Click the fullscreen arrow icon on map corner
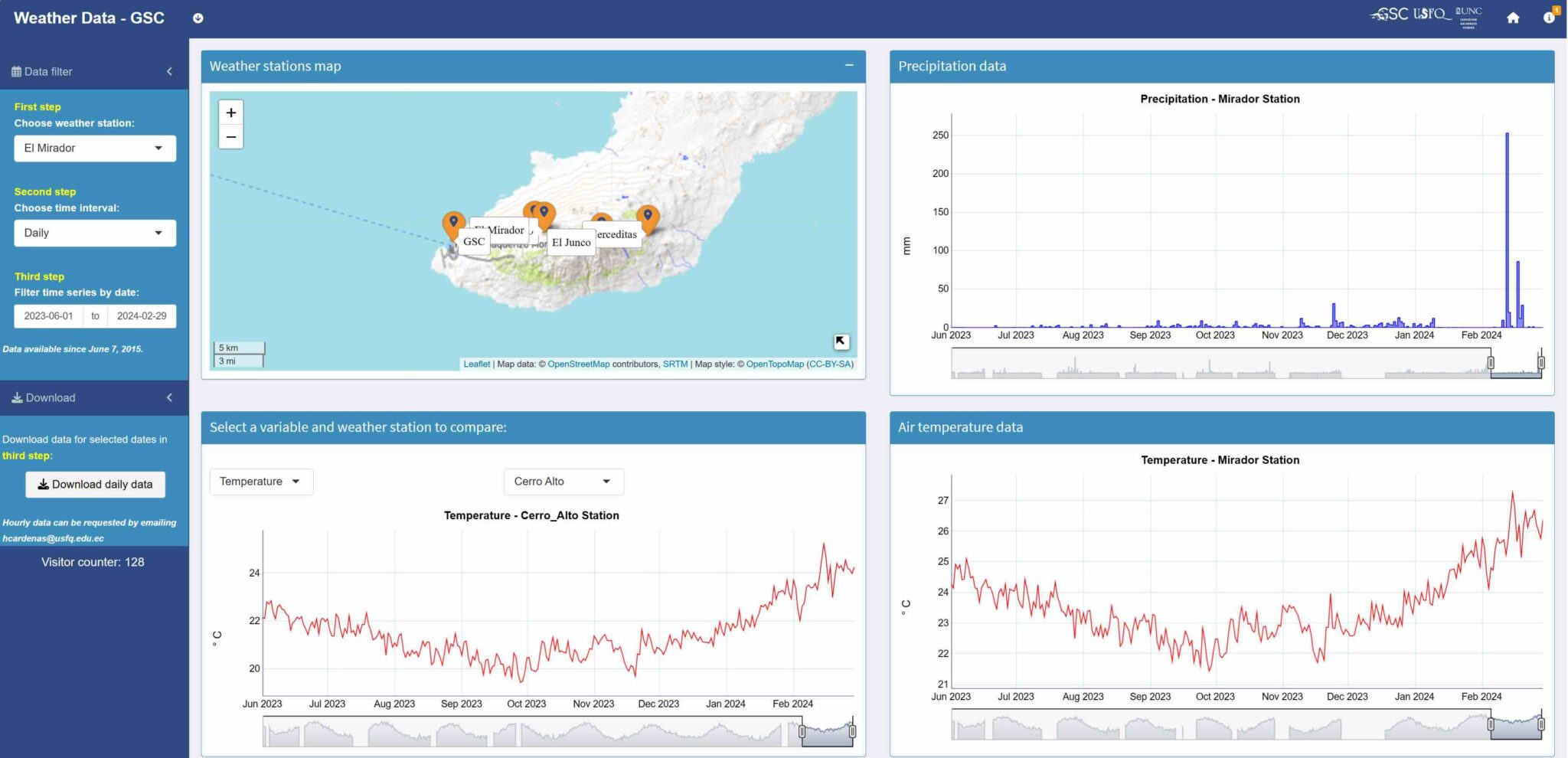The image size is (1568, 758). pyautogui.click(x=841, y=341)
